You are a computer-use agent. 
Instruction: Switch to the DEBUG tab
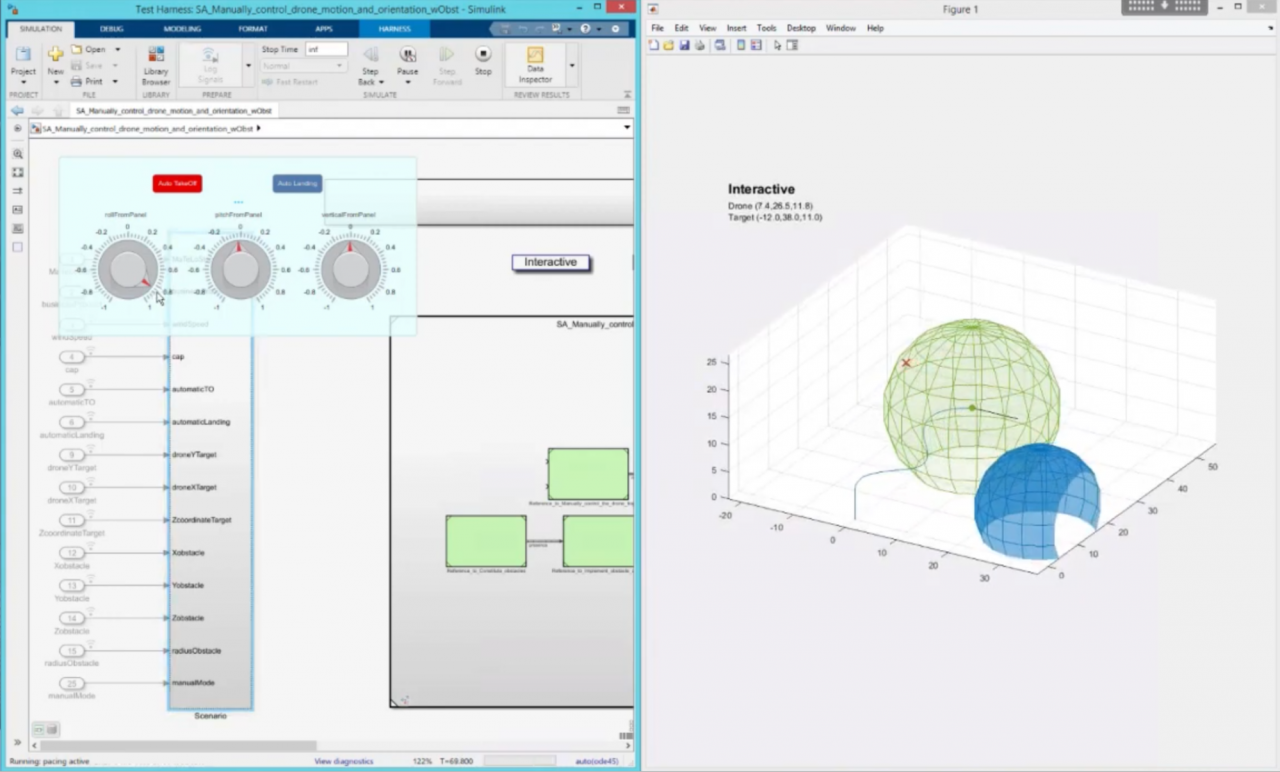point(111,28)
